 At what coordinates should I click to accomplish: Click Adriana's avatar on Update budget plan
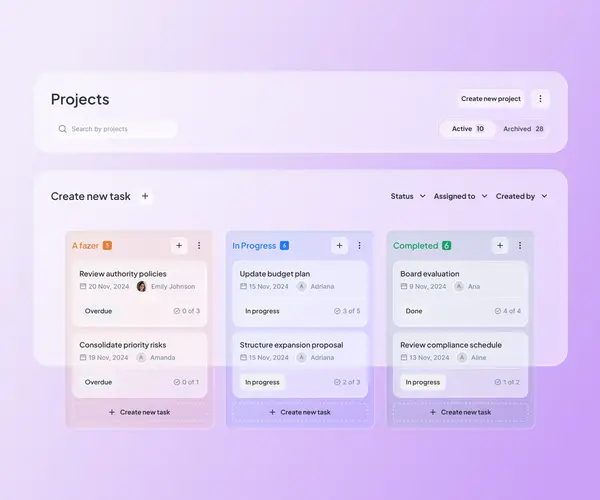point(302,286)
